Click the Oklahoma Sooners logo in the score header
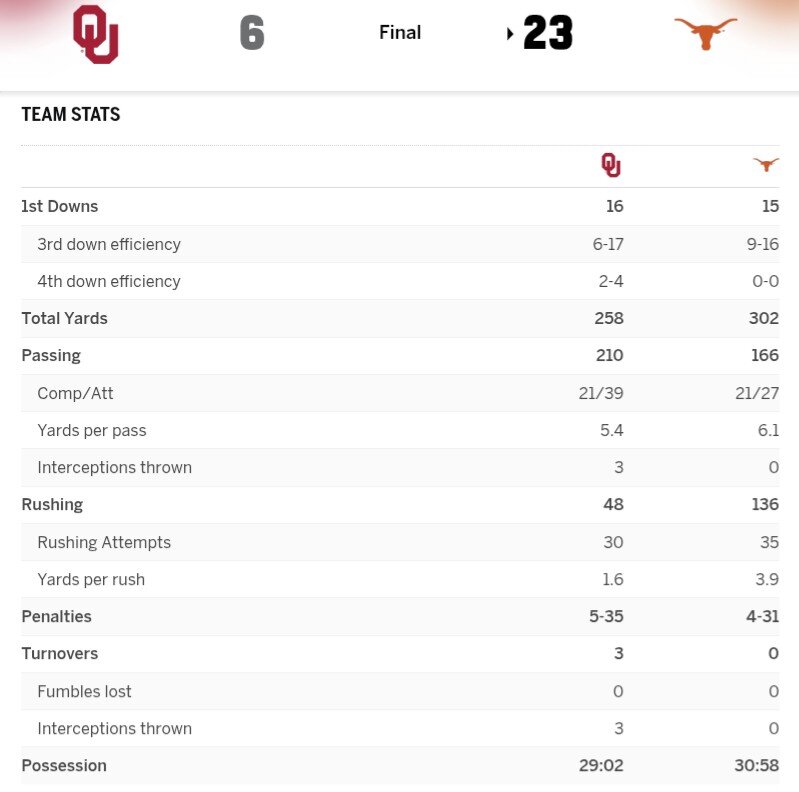The height and width of the screenshot is (792, 799). pos(96,34)
